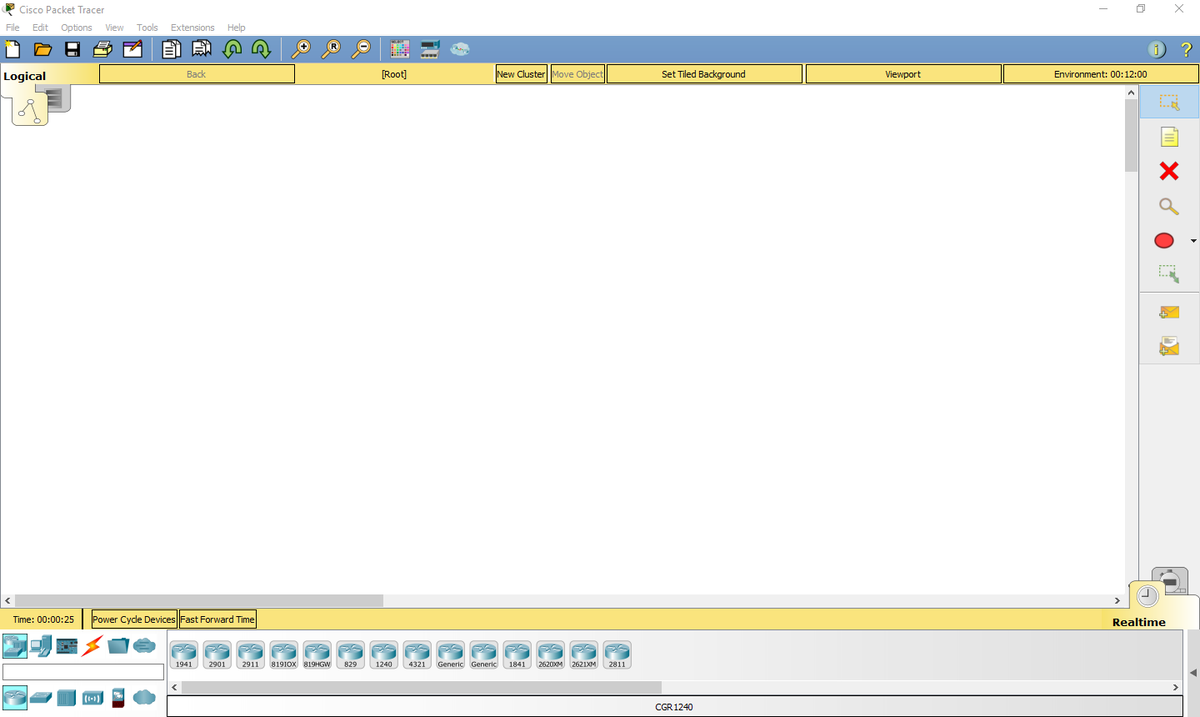Image resolution: width=1200 pixels, height=717 pixels.
Task: Click Fast Forward Time button
Action: pyautogui.click(x=217, y=619)
